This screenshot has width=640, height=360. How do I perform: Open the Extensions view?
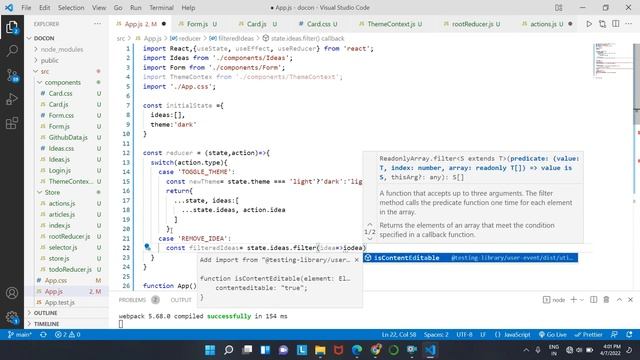click(12, 122)
